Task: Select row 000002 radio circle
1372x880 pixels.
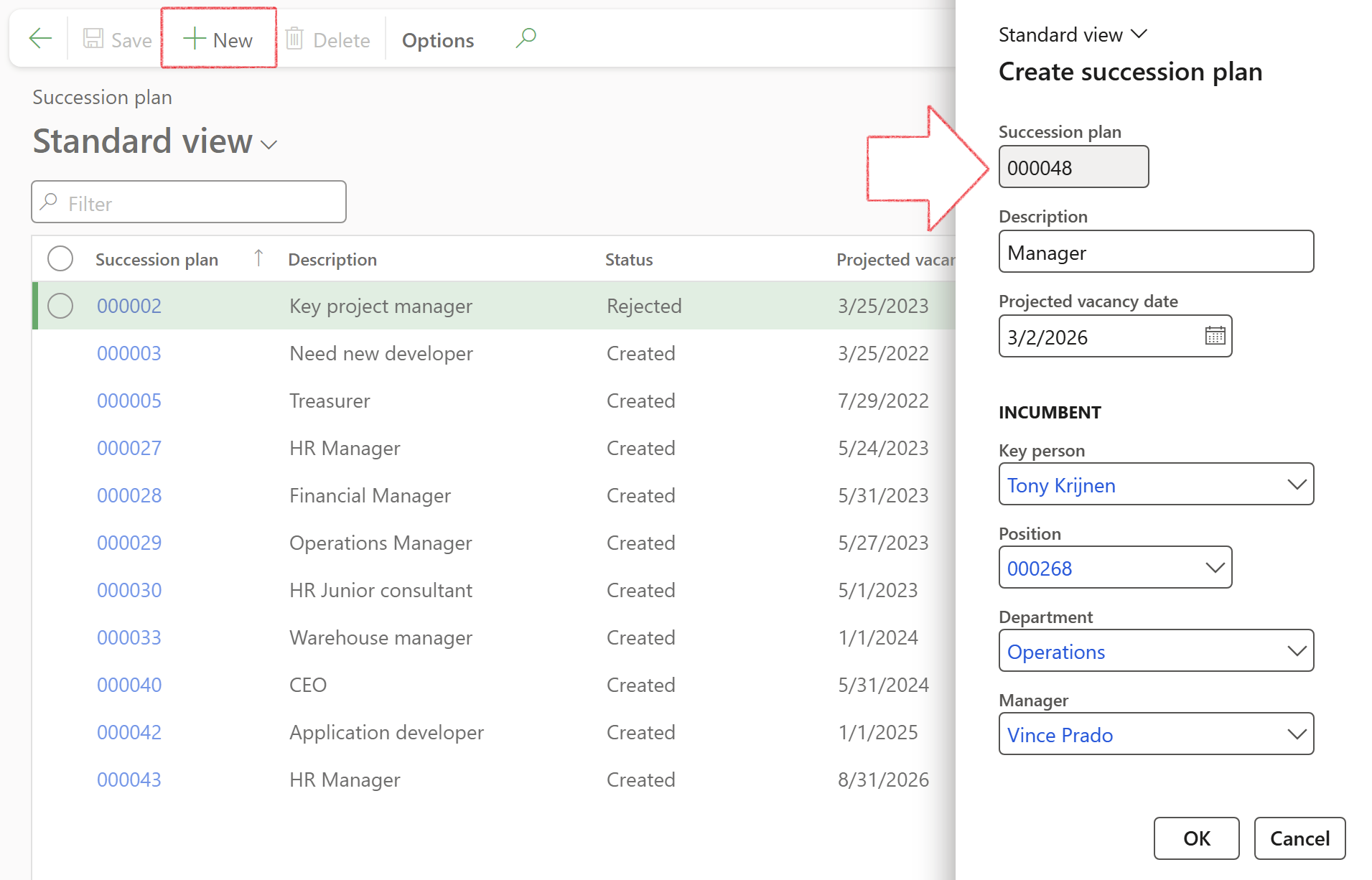Action: point(60,306)
